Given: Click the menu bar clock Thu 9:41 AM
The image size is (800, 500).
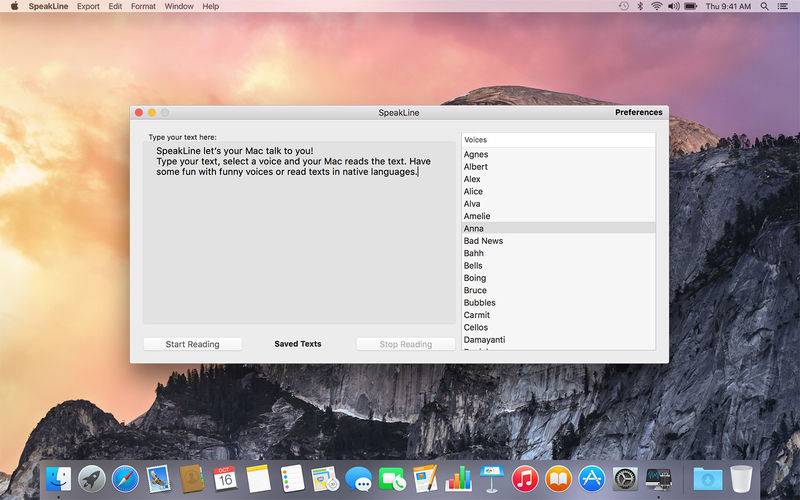Looking at the screenshot, I should 728,6.
